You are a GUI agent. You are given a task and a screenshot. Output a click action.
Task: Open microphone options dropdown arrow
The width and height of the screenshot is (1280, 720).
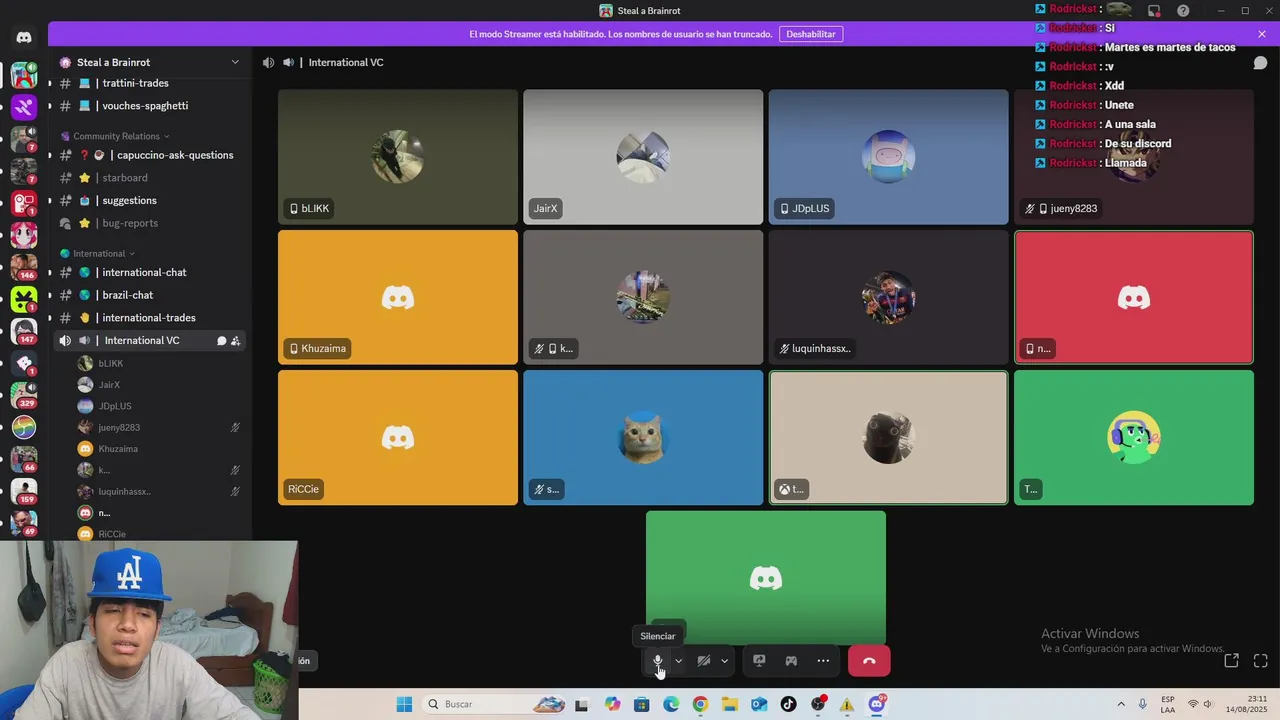tap(678, 661)
